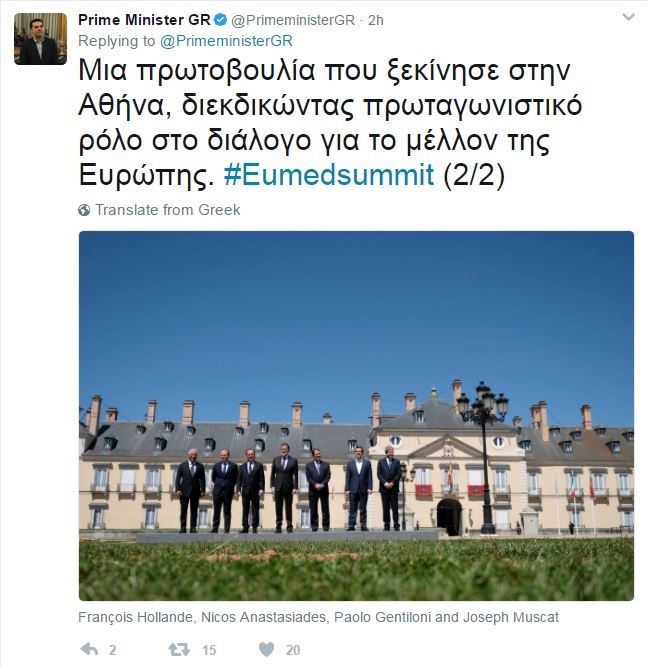
Task: Expand the tweet options chevron
Action: click(628, 17)
